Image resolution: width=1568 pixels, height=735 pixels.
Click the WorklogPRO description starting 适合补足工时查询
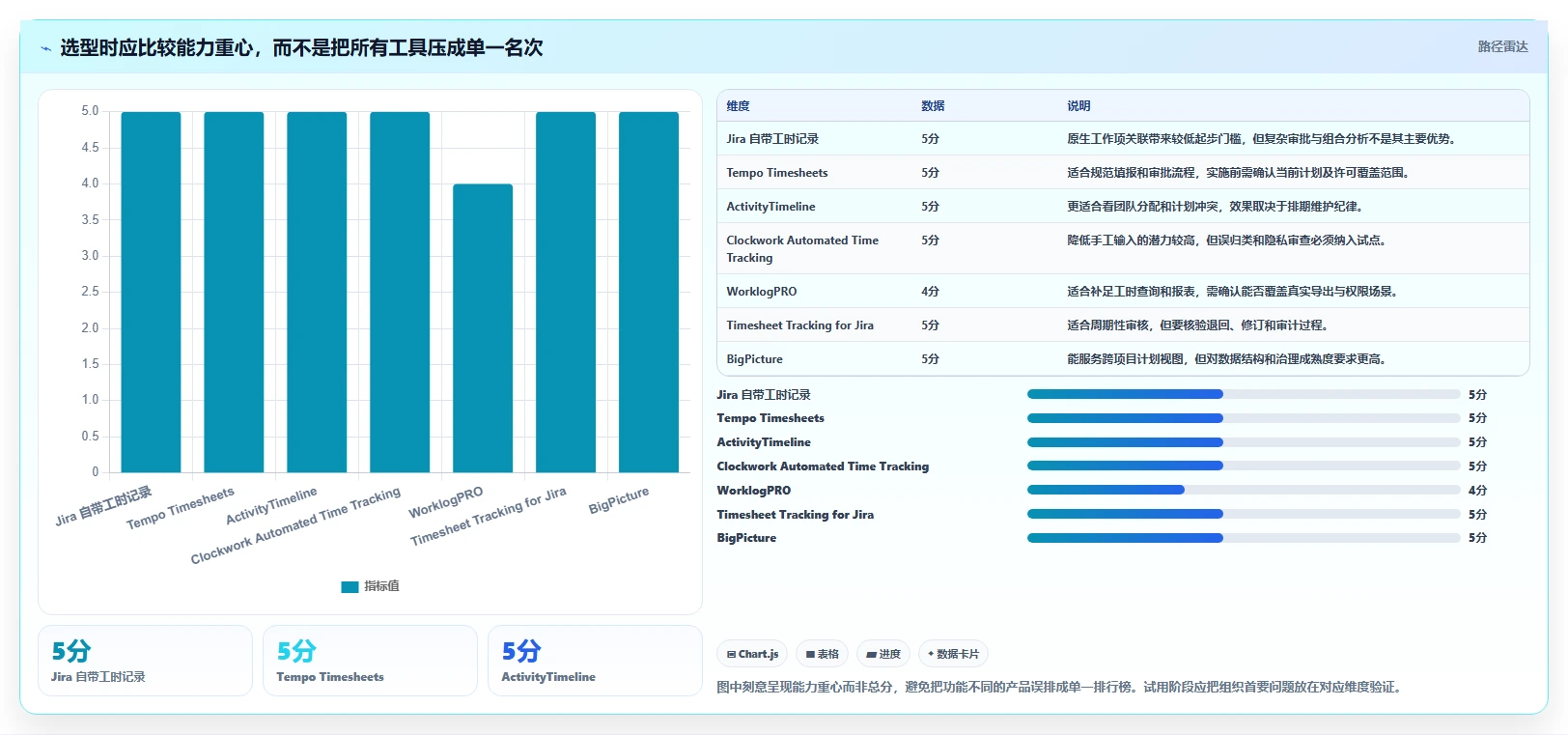[x=1234, y=292]
